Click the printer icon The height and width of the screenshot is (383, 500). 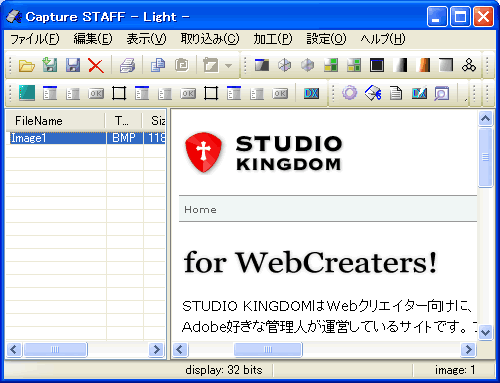click(x=127, y=65)
